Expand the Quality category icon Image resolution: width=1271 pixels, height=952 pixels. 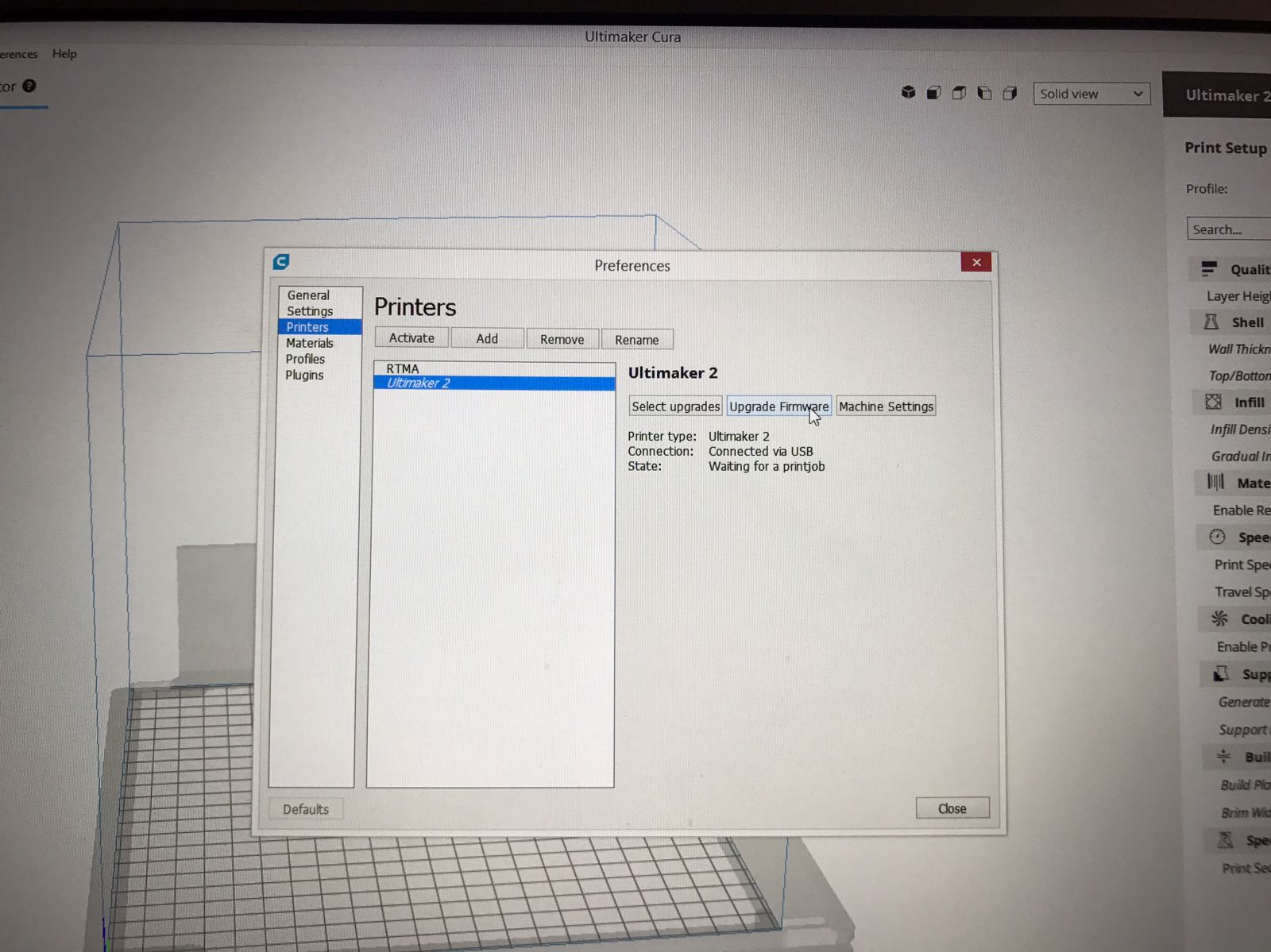1209,269
